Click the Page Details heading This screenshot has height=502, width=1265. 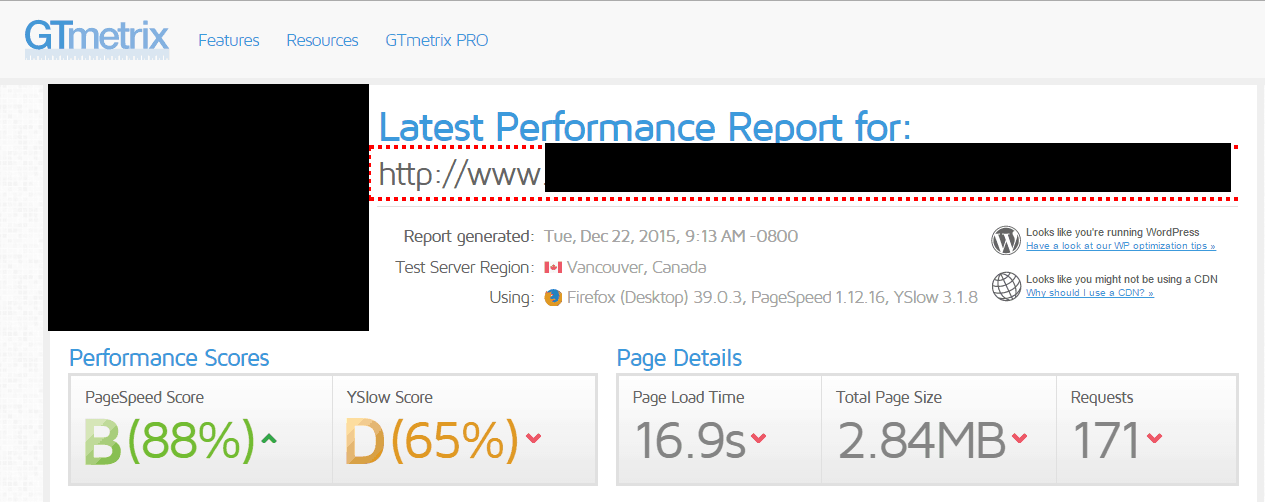679,358
